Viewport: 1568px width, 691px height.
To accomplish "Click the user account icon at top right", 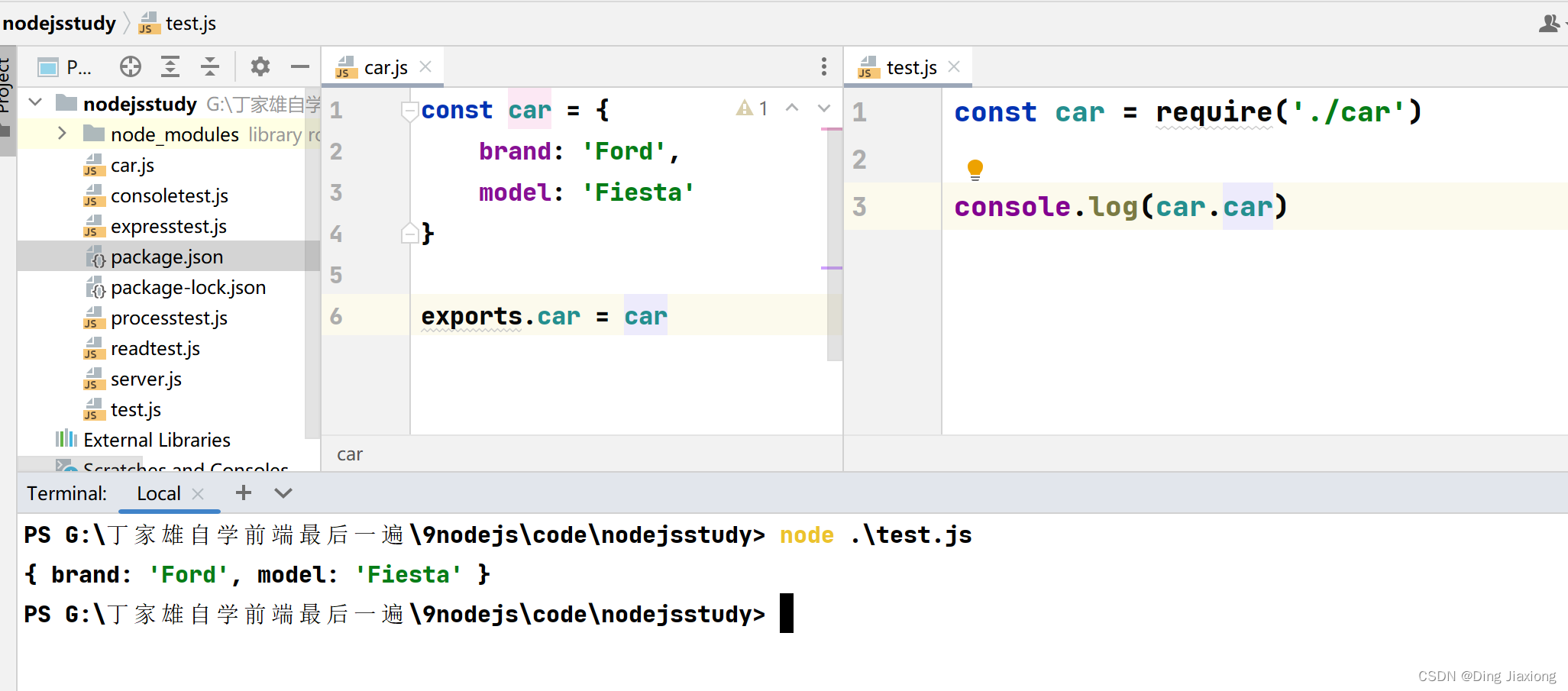I will pos(1549,24).
